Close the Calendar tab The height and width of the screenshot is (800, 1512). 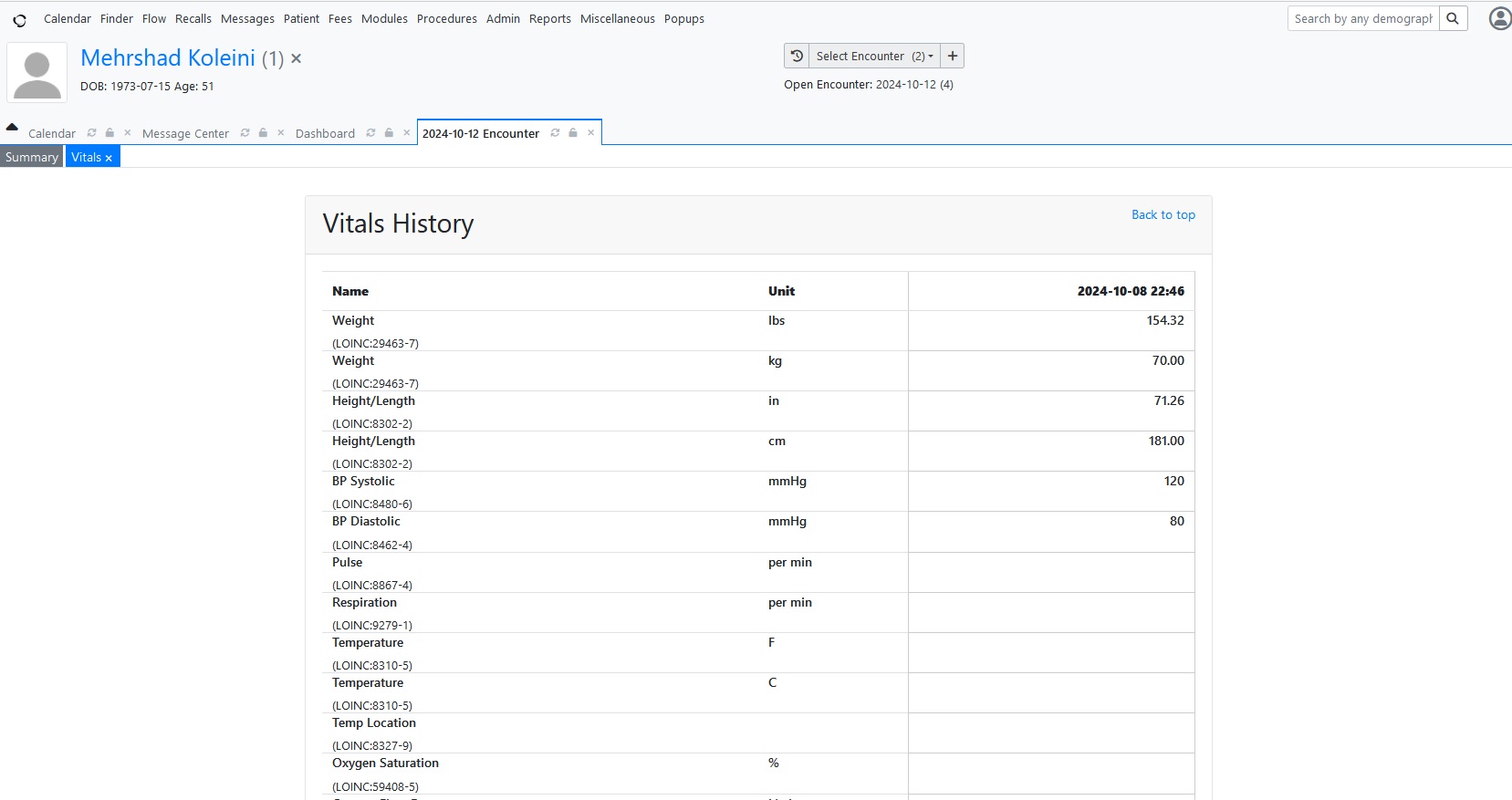128,133
